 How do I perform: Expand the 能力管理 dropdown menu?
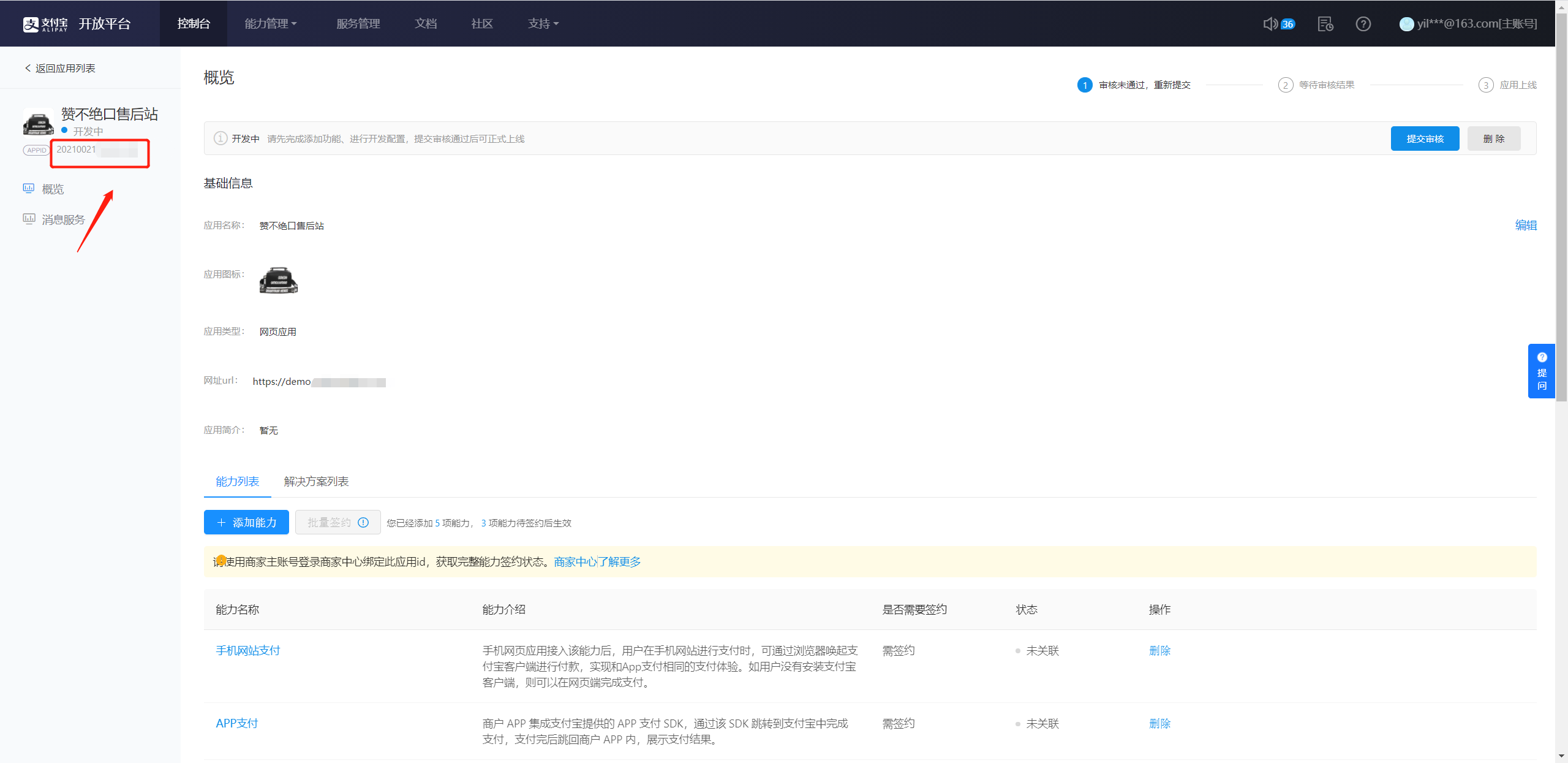pyautogui.click(x=271, y=24)
